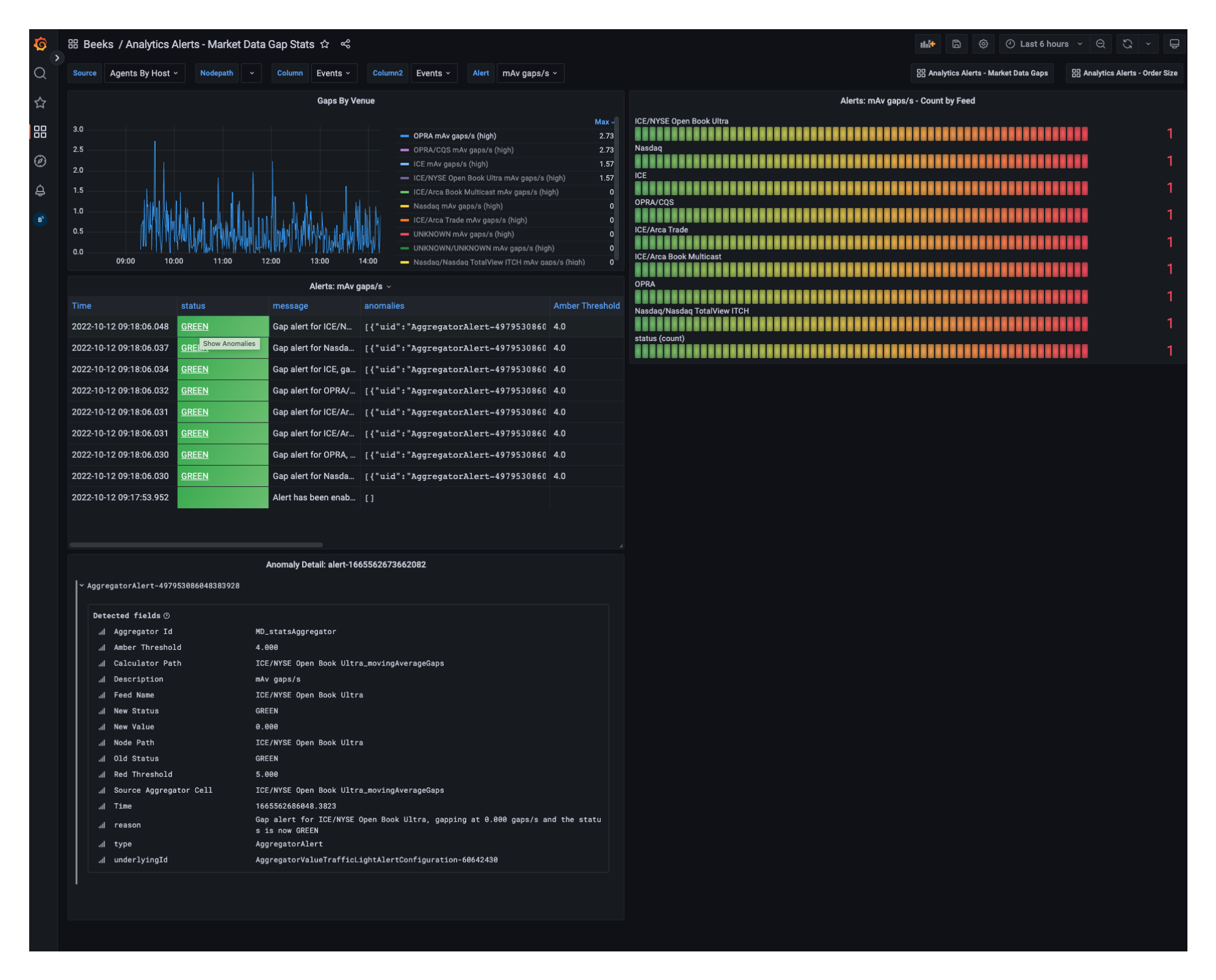Screen dimensions: 1216x980
Task: Toggle Nasdaq mAv gaps/s legend series
Action: 458,206
